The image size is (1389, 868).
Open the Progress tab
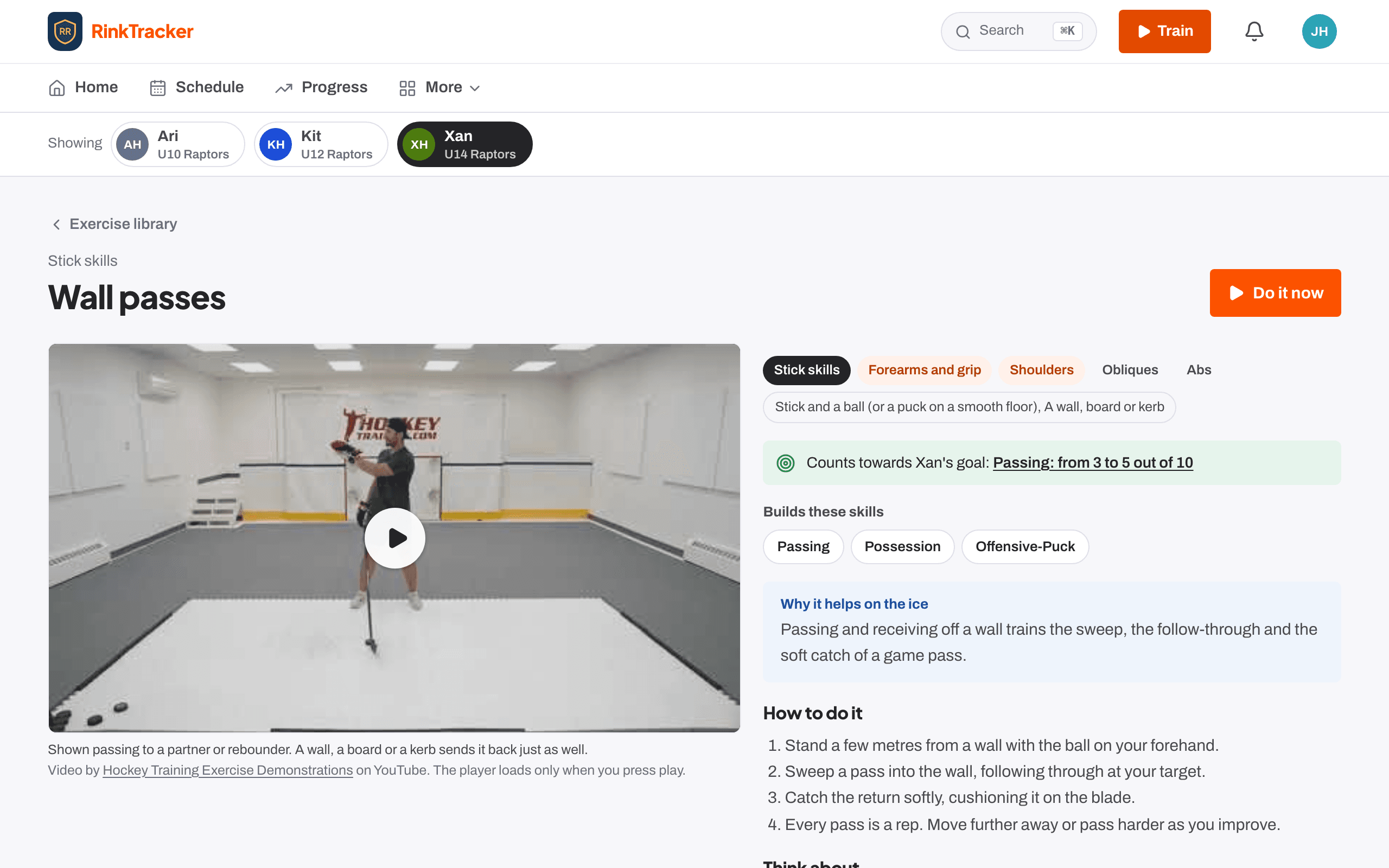[x=321, y=87]
